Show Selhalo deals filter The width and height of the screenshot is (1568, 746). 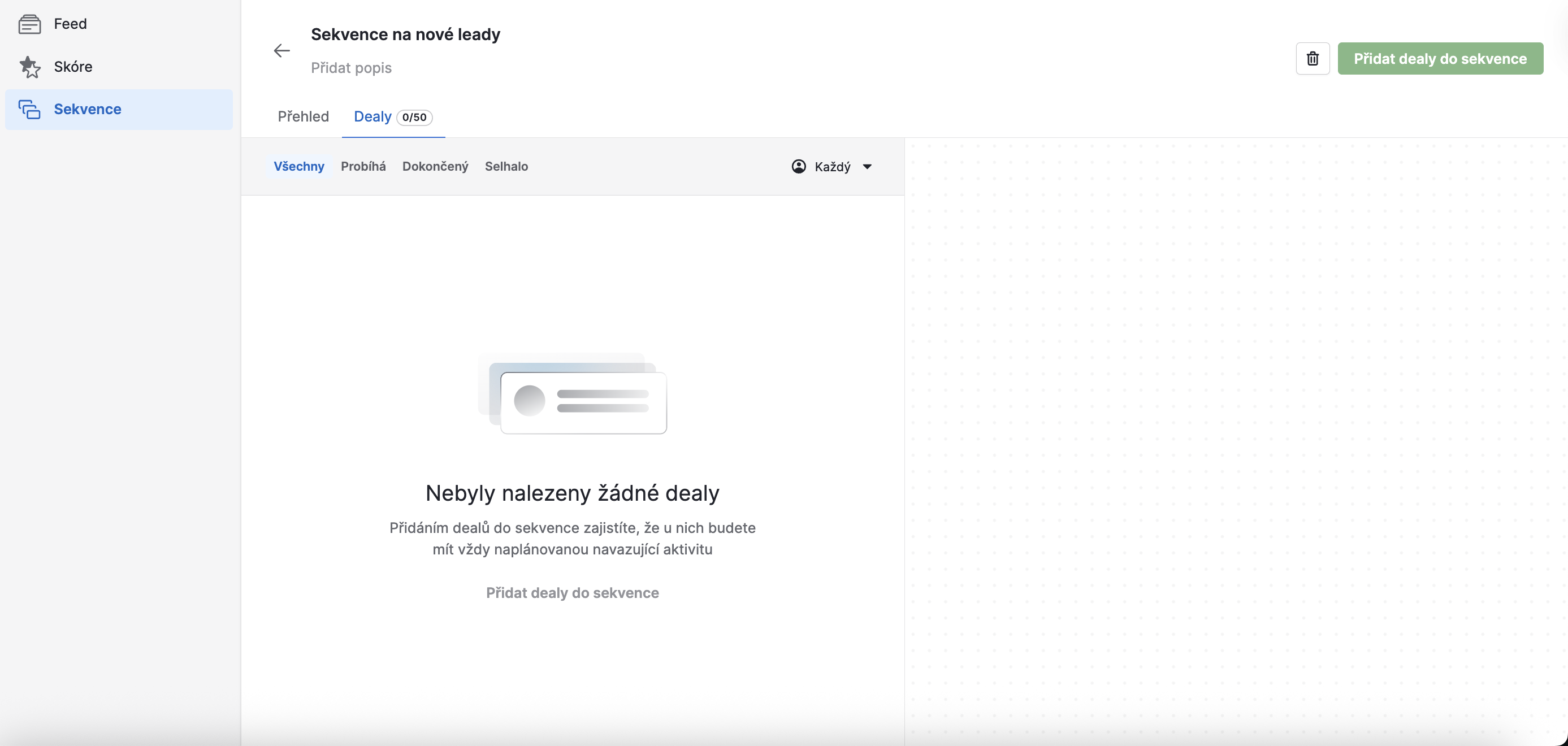506,167
